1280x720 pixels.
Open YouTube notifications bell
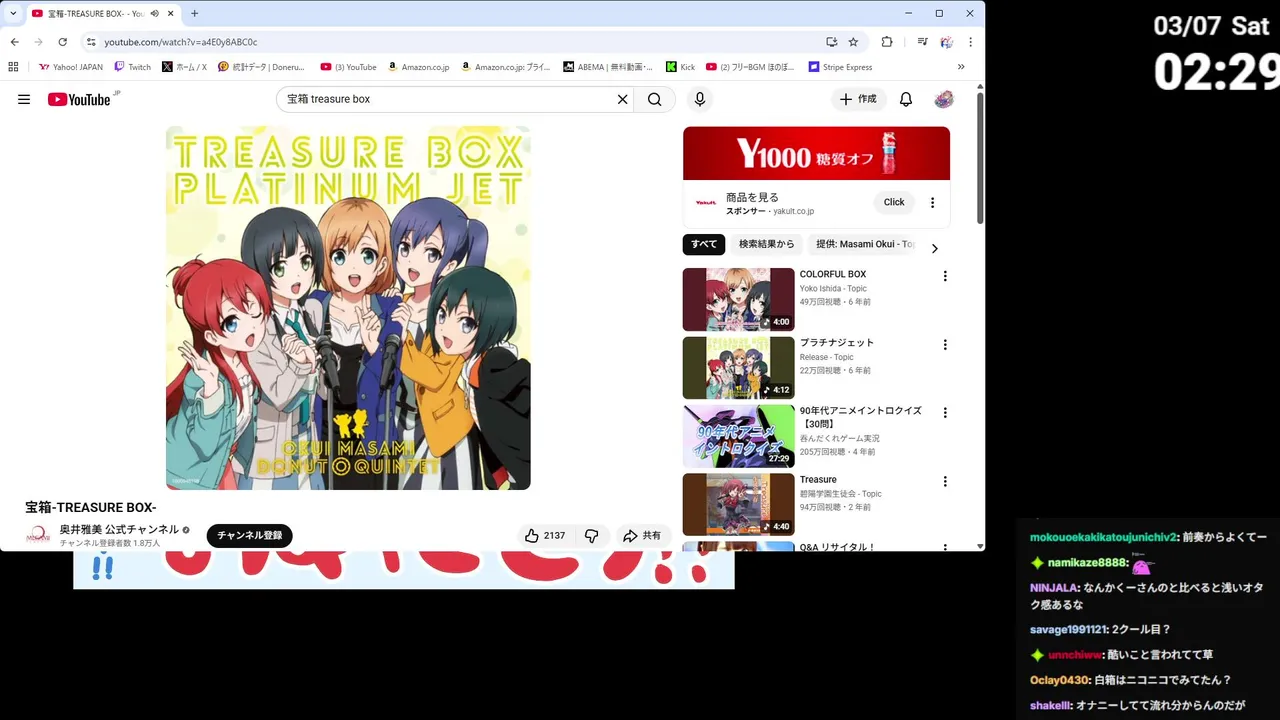(x=906, y=99)
